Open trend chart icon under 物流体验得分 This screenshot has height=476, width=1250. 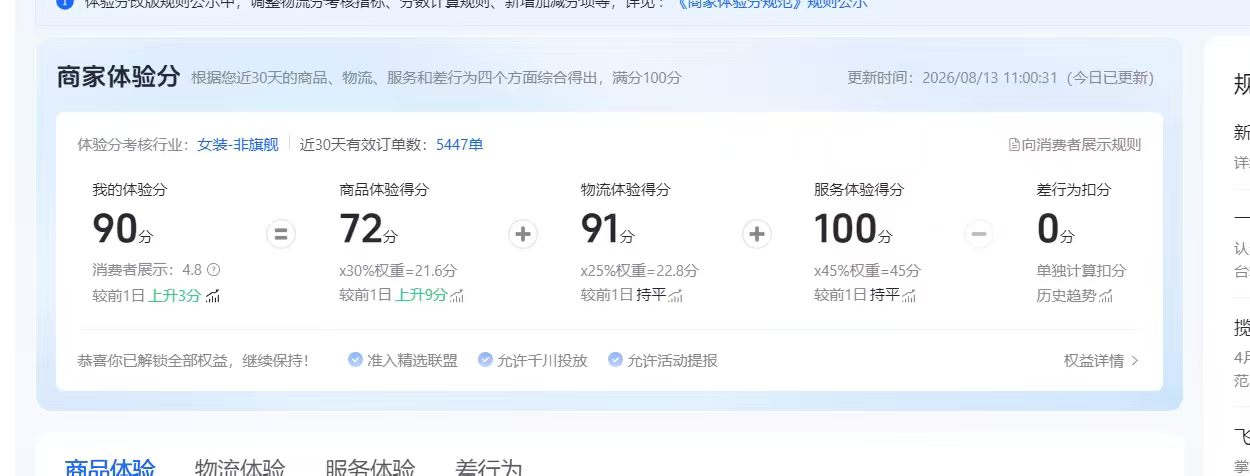tap(675, 296)
